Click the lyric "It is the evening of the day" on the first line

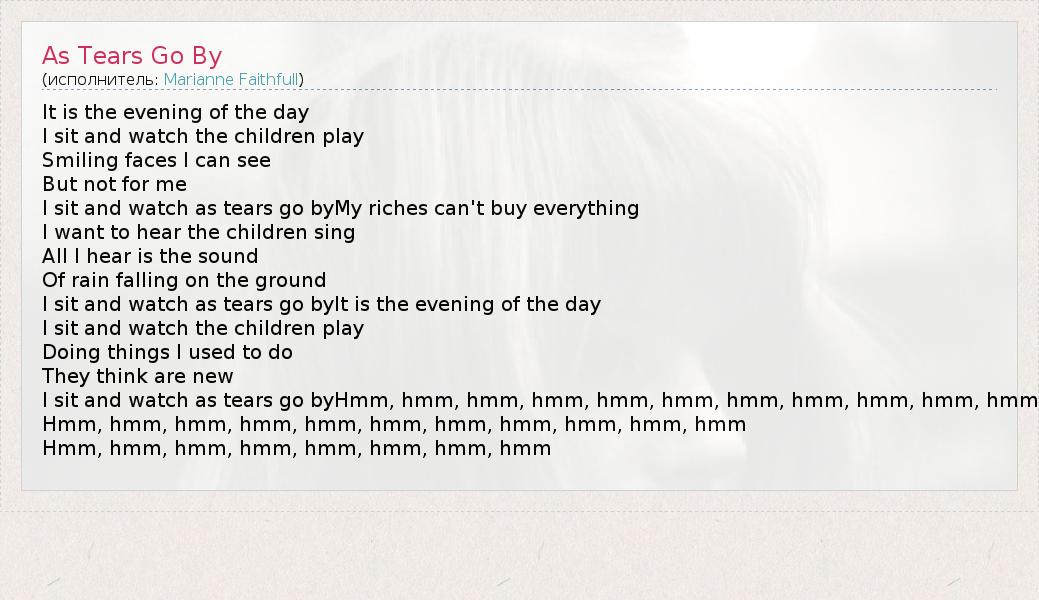(175, 112)
